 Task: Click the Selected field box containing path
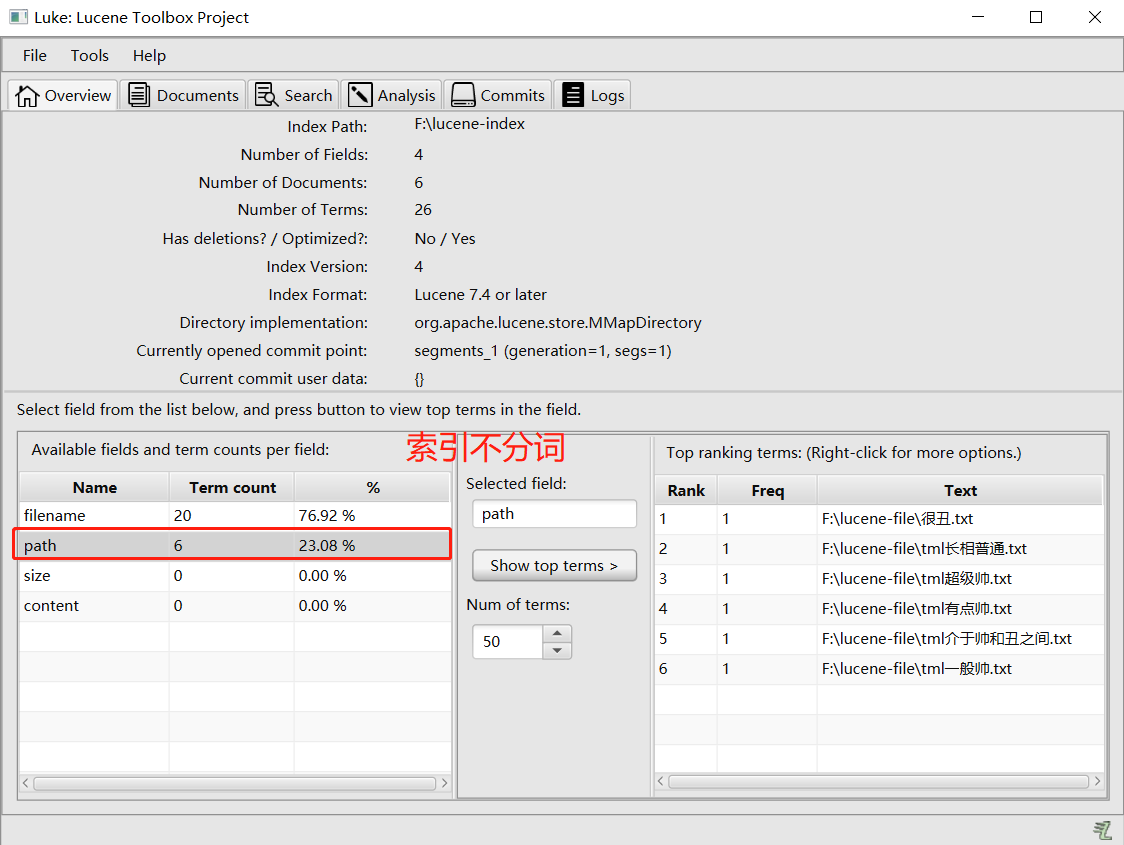pos(554,514)
